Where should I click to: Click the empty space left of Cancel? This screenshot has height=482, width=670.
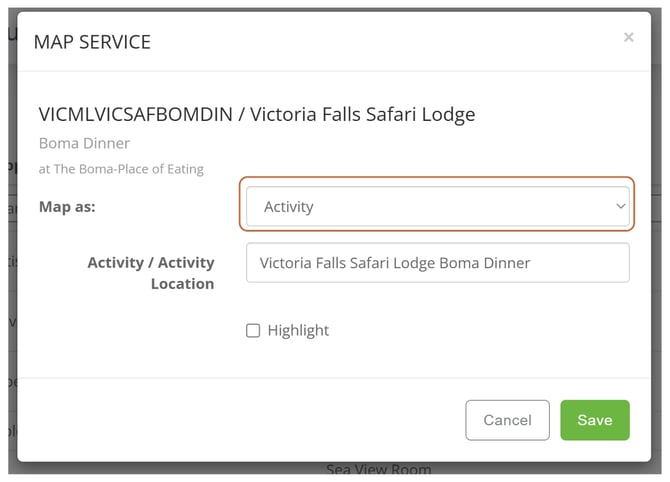tap(250, 420)
